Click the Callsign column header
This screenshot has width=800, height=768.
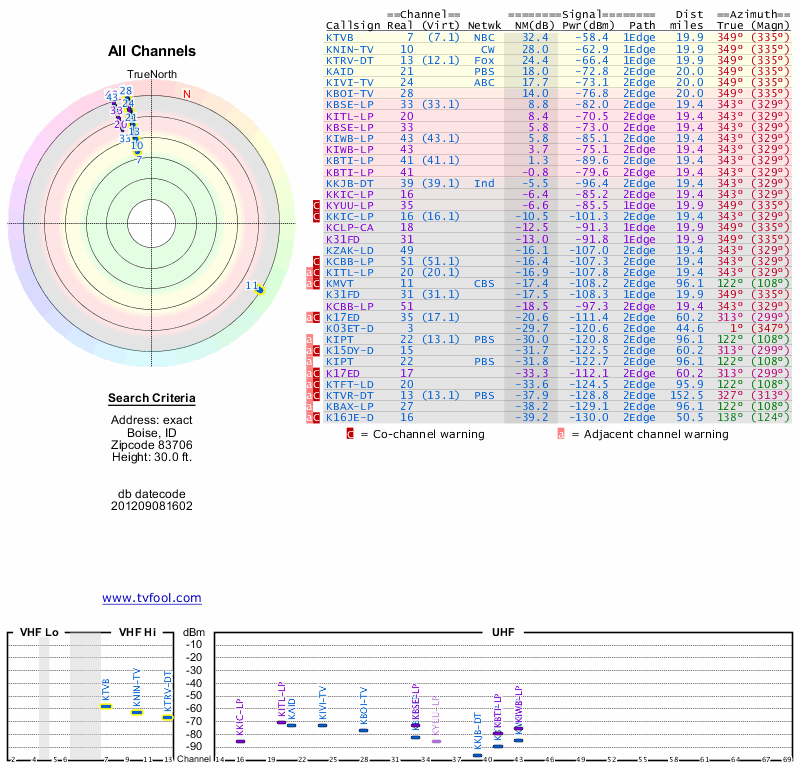point(355,25)
